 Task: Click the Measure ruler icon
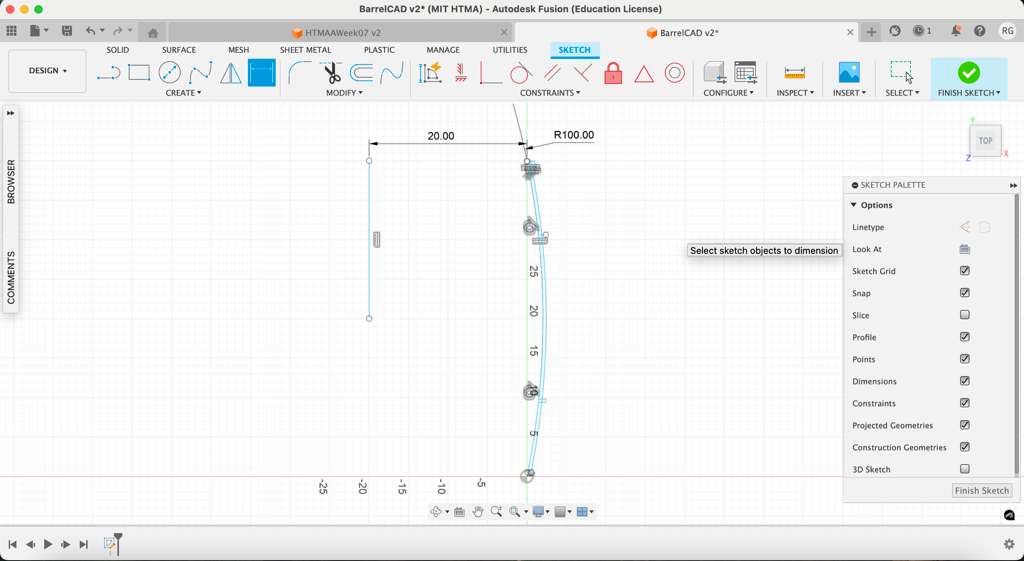(x=794, y=73)
